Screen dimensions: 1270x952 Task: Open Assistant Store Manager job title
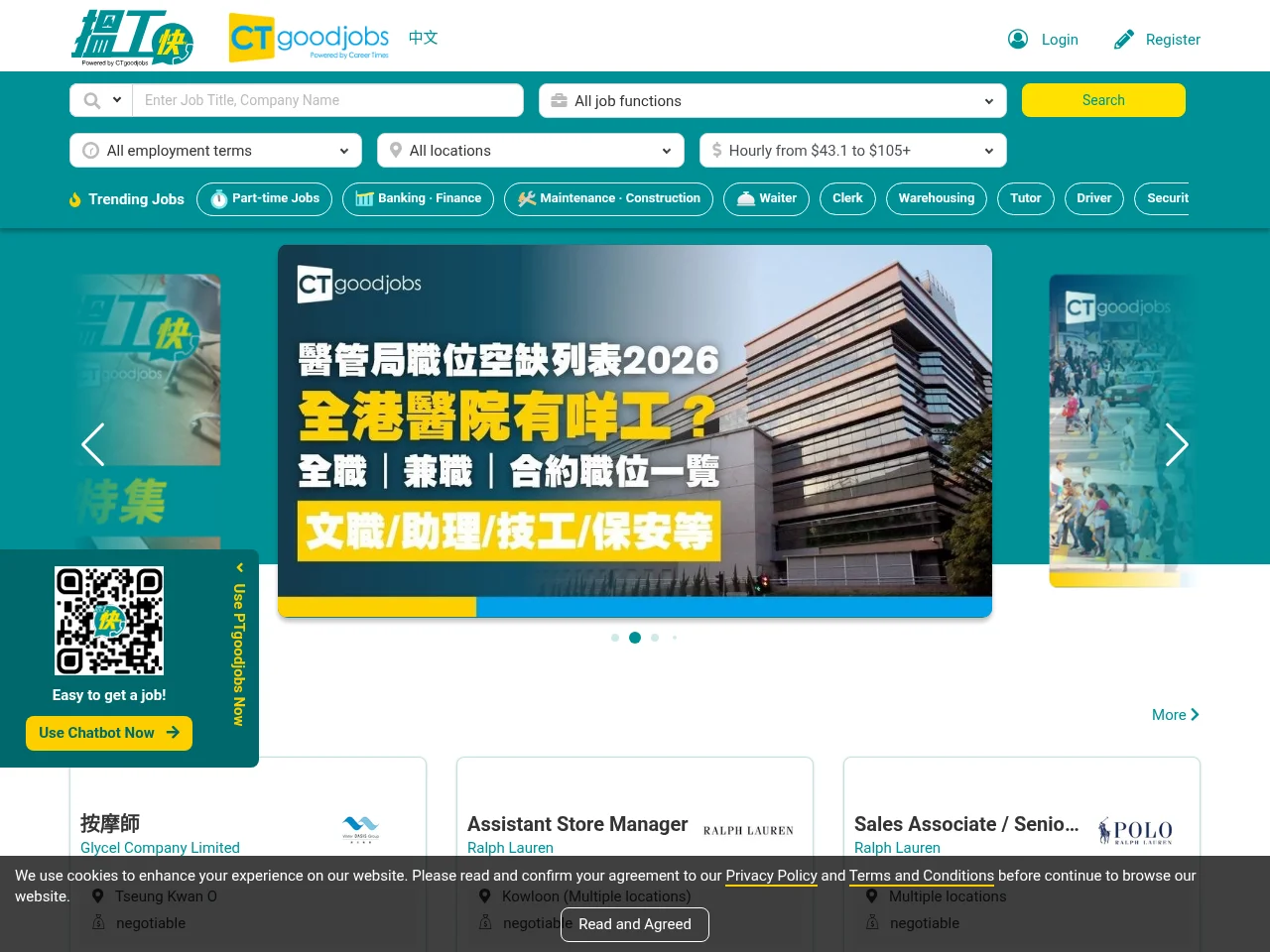(x=577, y=824)
